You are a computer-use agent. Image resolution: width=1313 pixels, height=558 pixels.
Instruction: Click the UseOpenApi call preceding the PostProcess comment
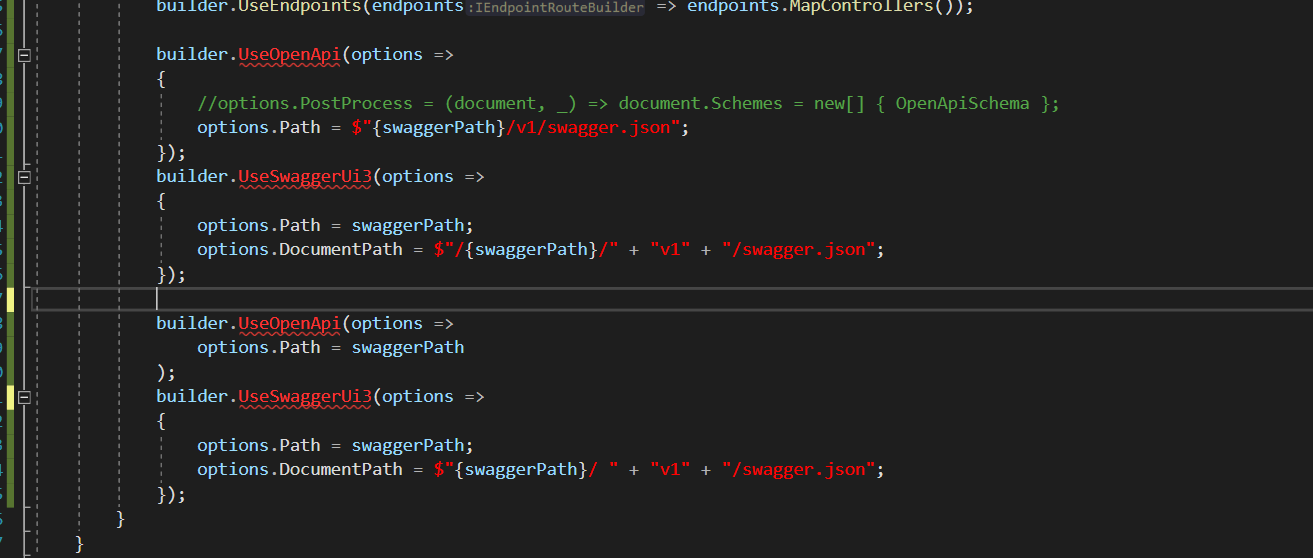290,54
